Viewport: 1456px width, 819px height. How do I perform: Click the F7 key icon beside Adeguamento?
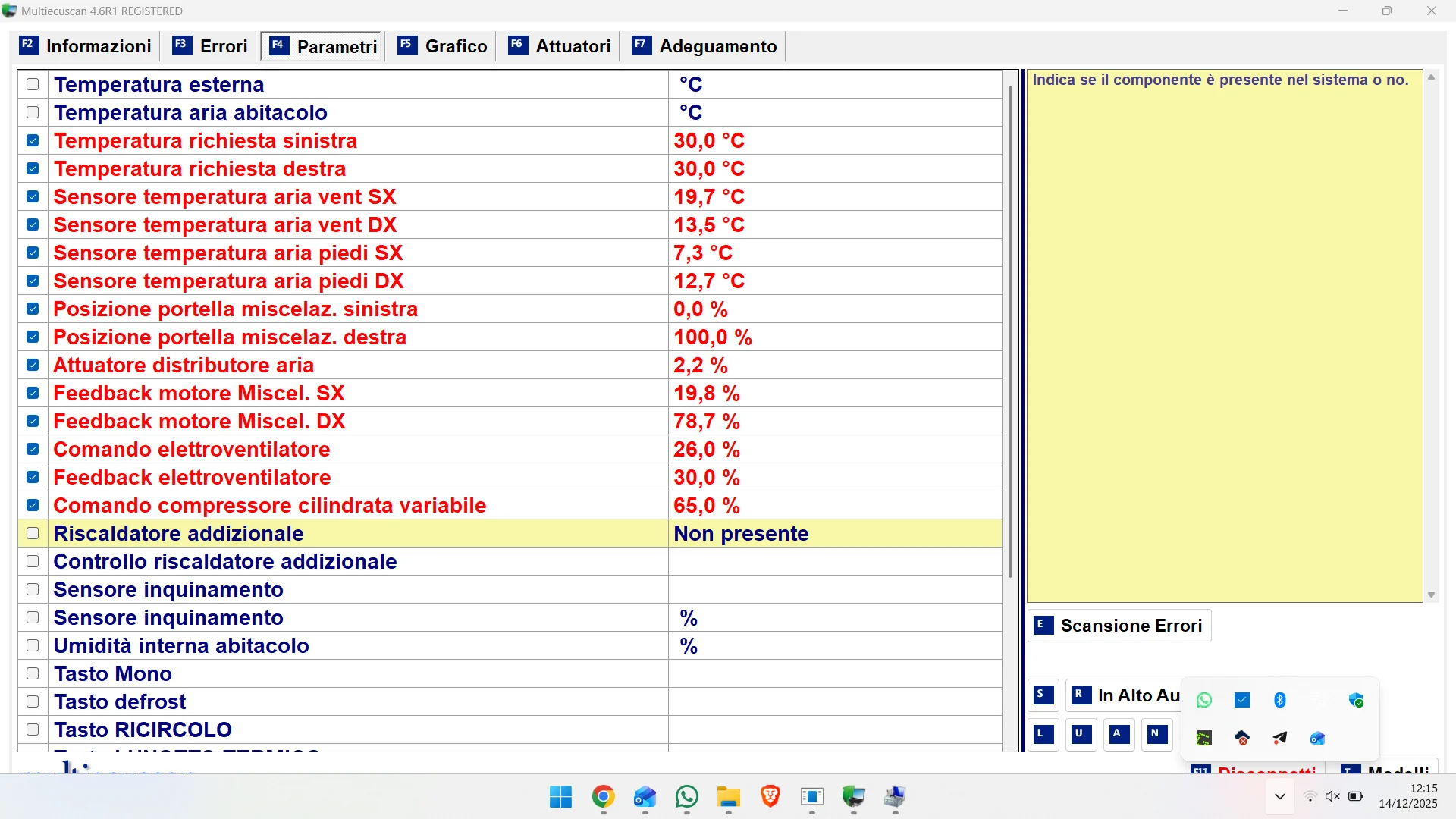click(642, 45)
